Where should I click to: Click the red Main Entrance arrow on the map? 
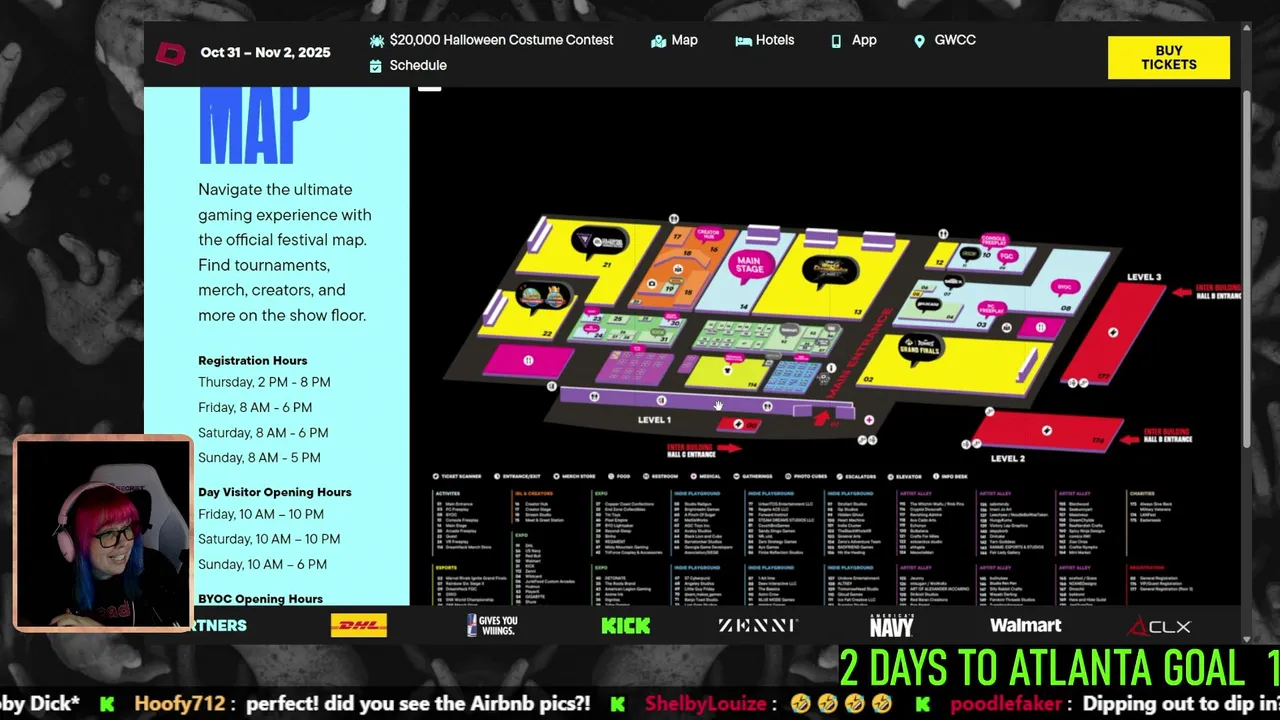(823, 416)
